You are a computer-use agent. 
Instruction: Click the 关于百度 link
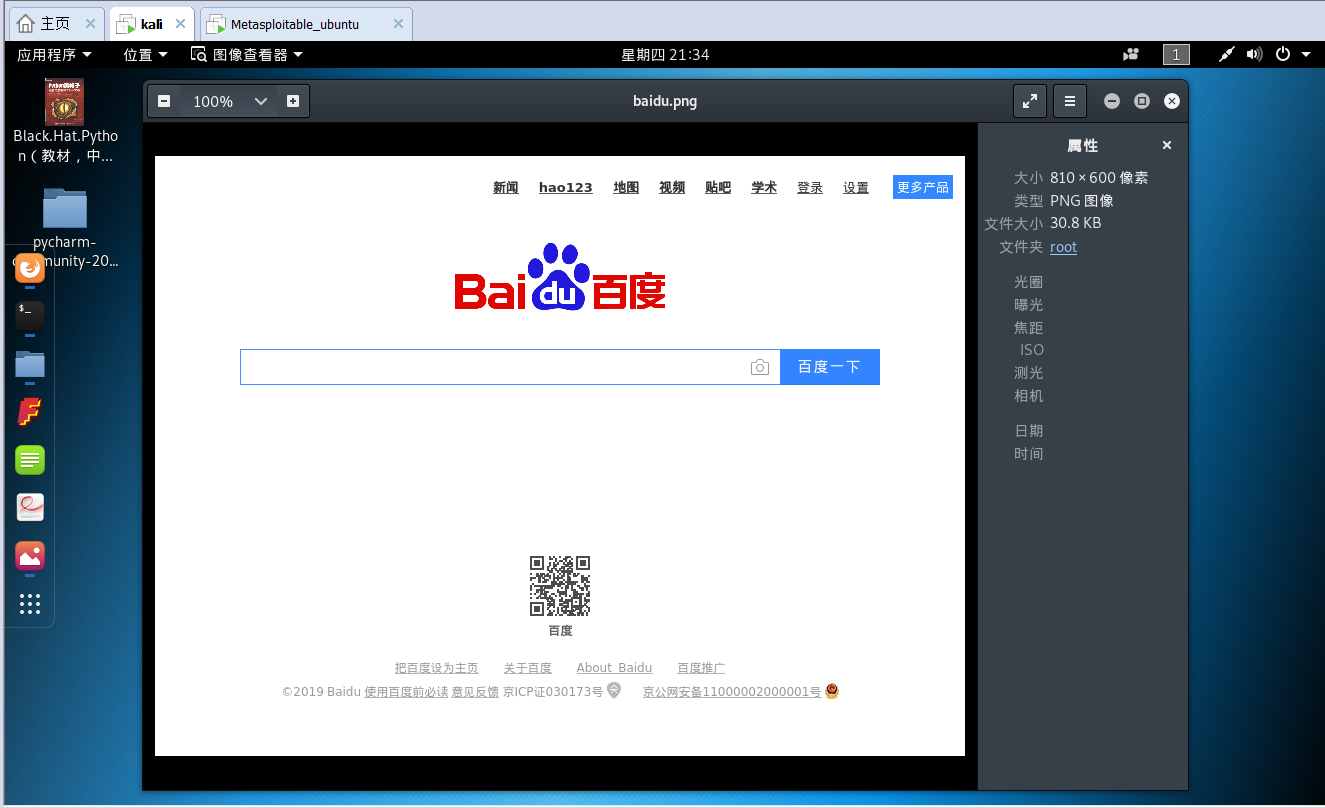(528, 668)
